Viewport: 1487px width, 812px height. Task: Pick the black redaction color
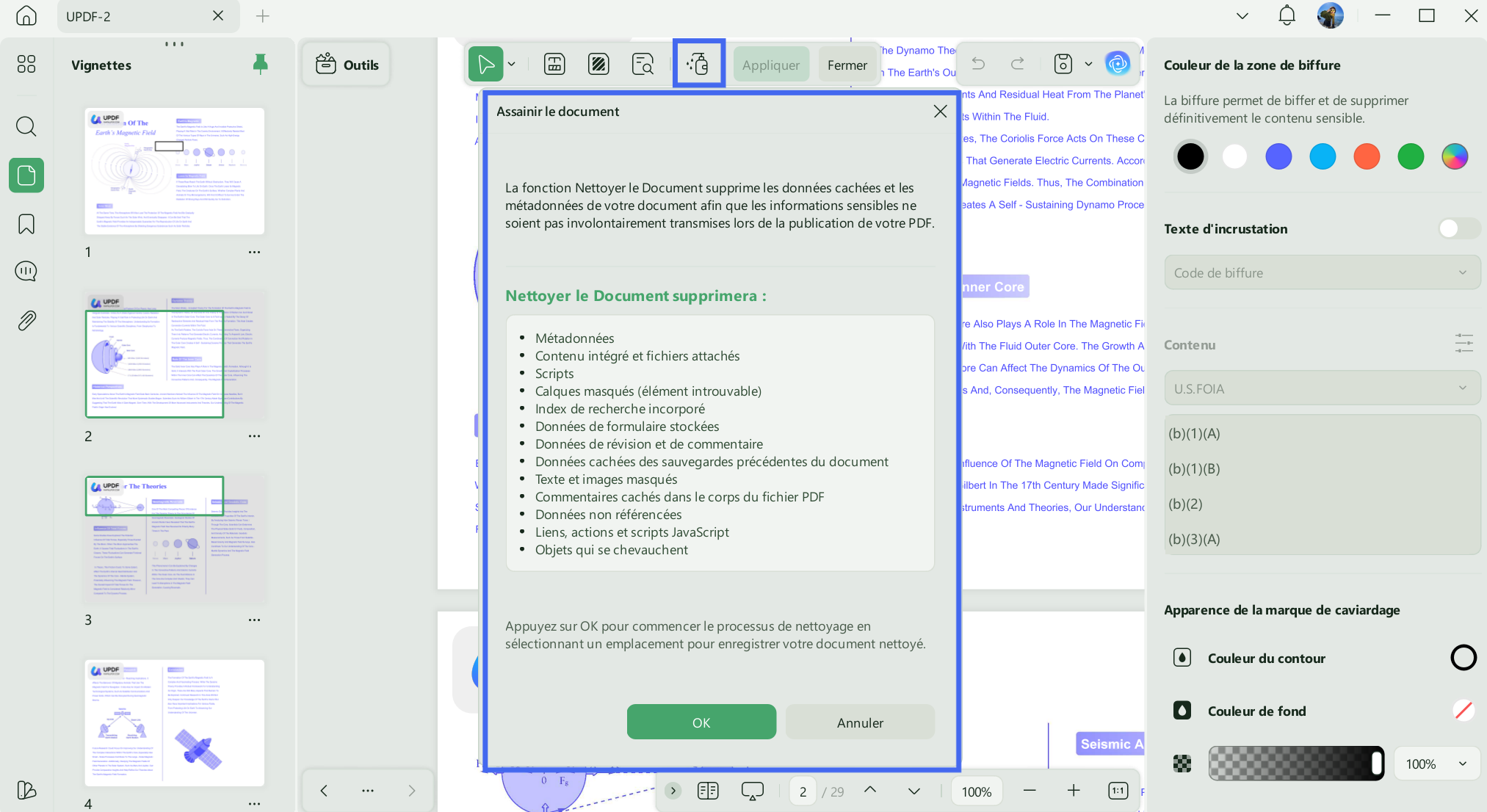click(x=1190, y=156)
